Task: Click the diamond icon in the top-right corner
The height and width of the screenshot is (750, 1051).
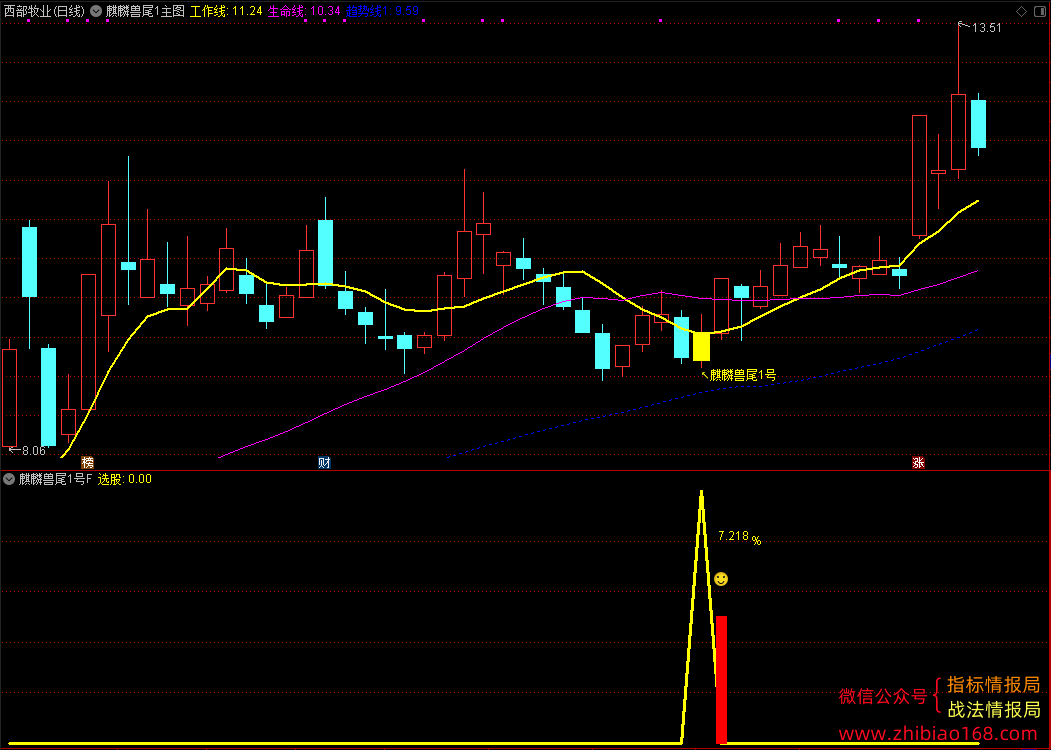Action: [1021, 11]
